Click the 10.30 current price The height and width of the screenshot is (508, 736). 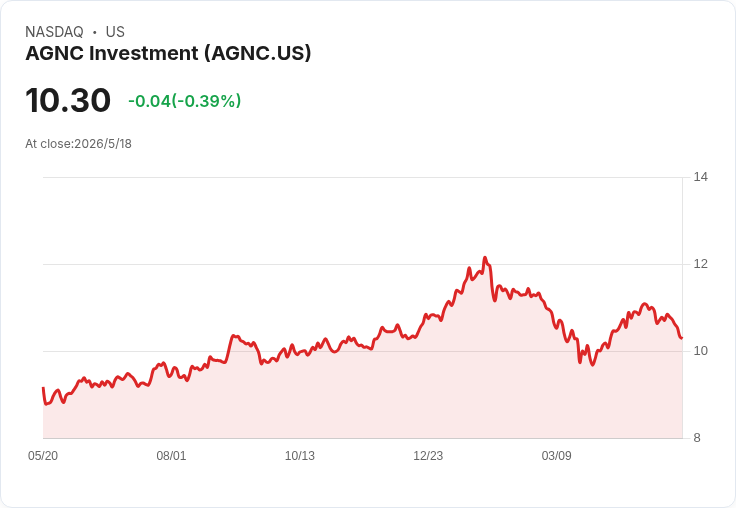68,100
